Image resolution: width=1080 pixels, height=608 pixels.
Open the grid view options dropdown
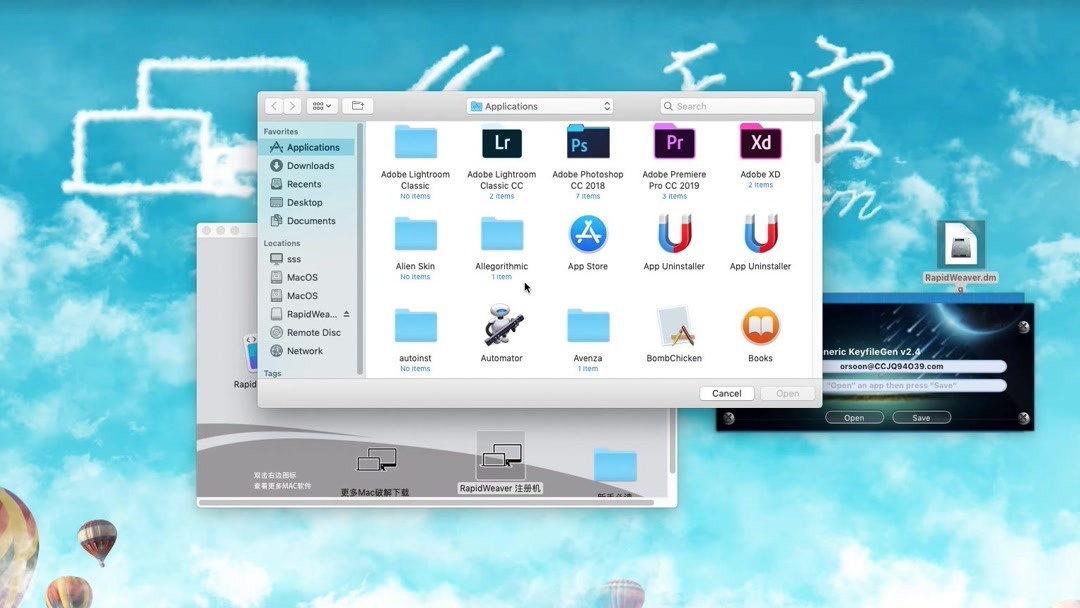(322, 105)
